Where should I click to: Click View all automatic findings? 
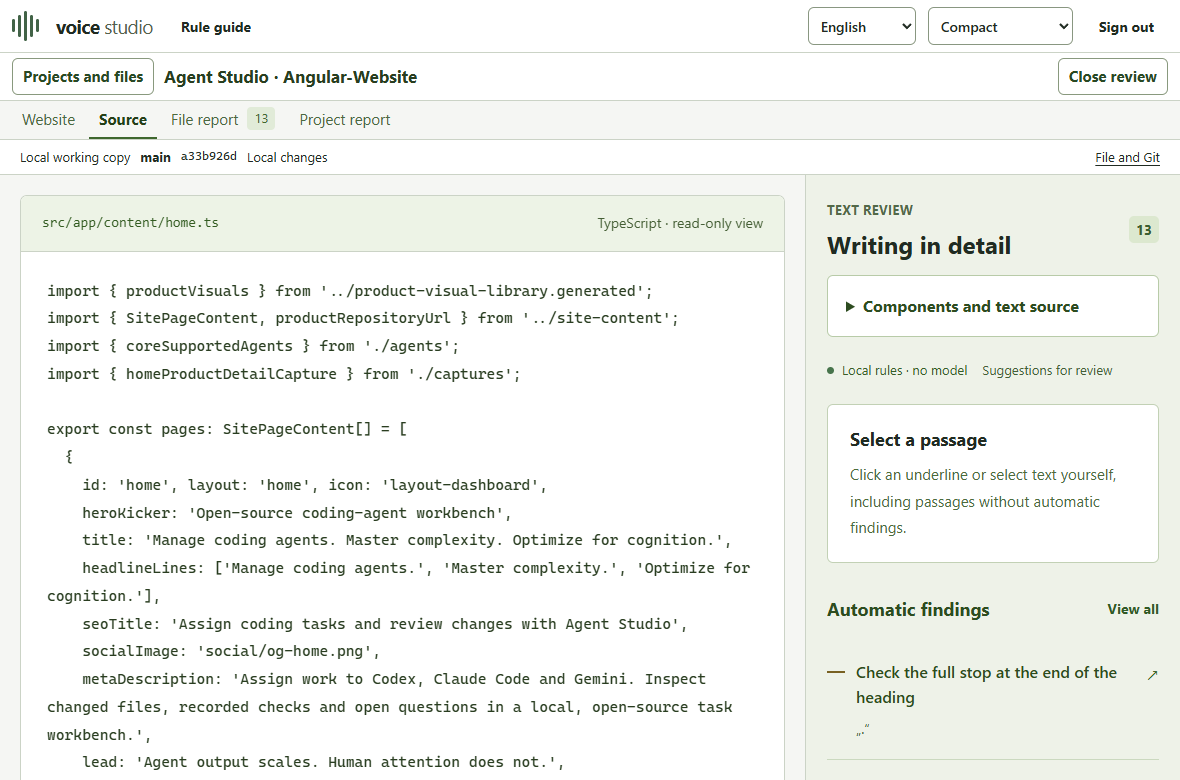click(1133, 609)
